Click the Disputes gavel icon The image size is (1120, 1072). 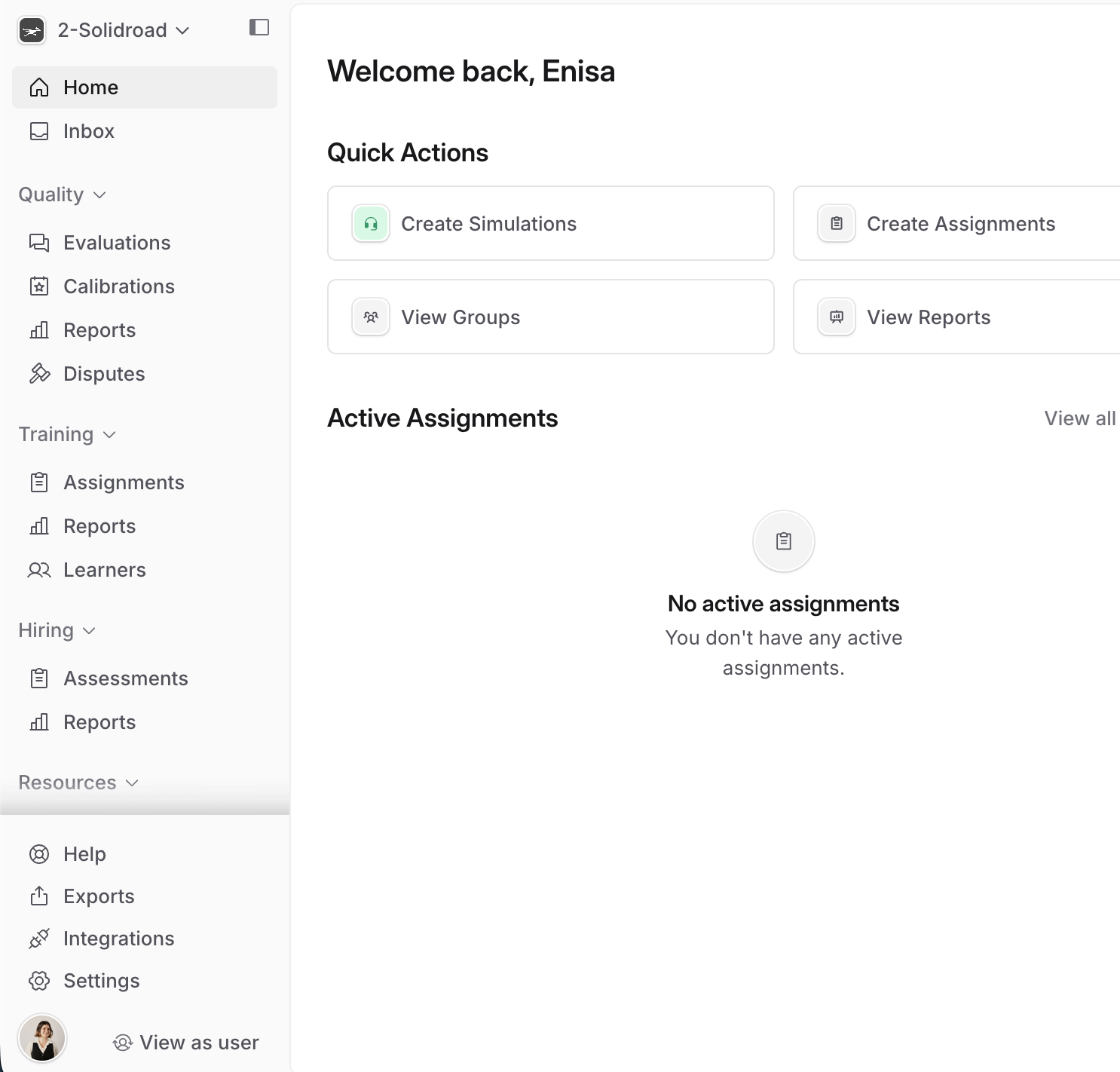pyautogui.click(x=39, y=374)
